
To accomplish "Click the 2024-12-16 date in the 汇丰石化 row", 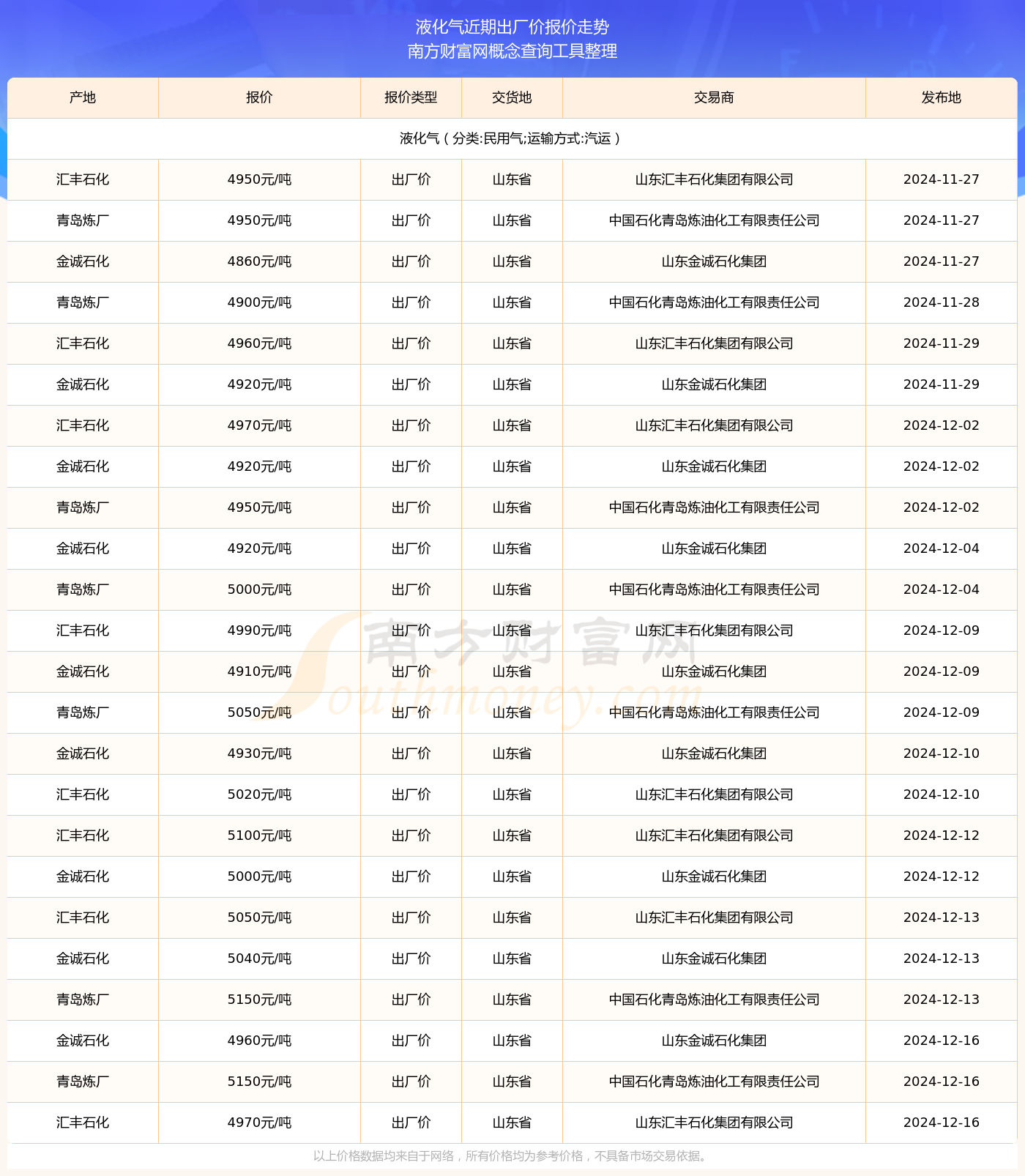I will pos(941,1123).
